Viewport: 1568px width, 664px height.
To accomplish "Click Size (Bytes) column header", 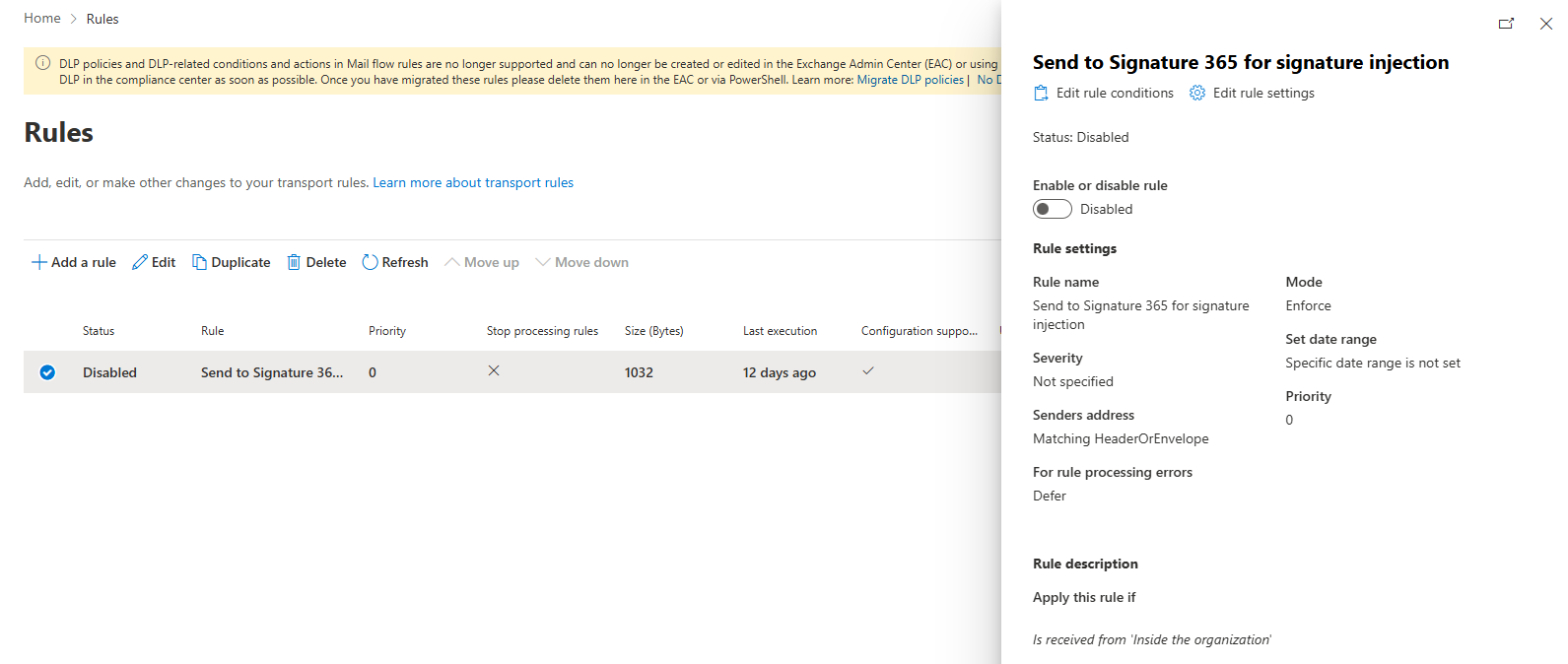I will tap(654, 331).
